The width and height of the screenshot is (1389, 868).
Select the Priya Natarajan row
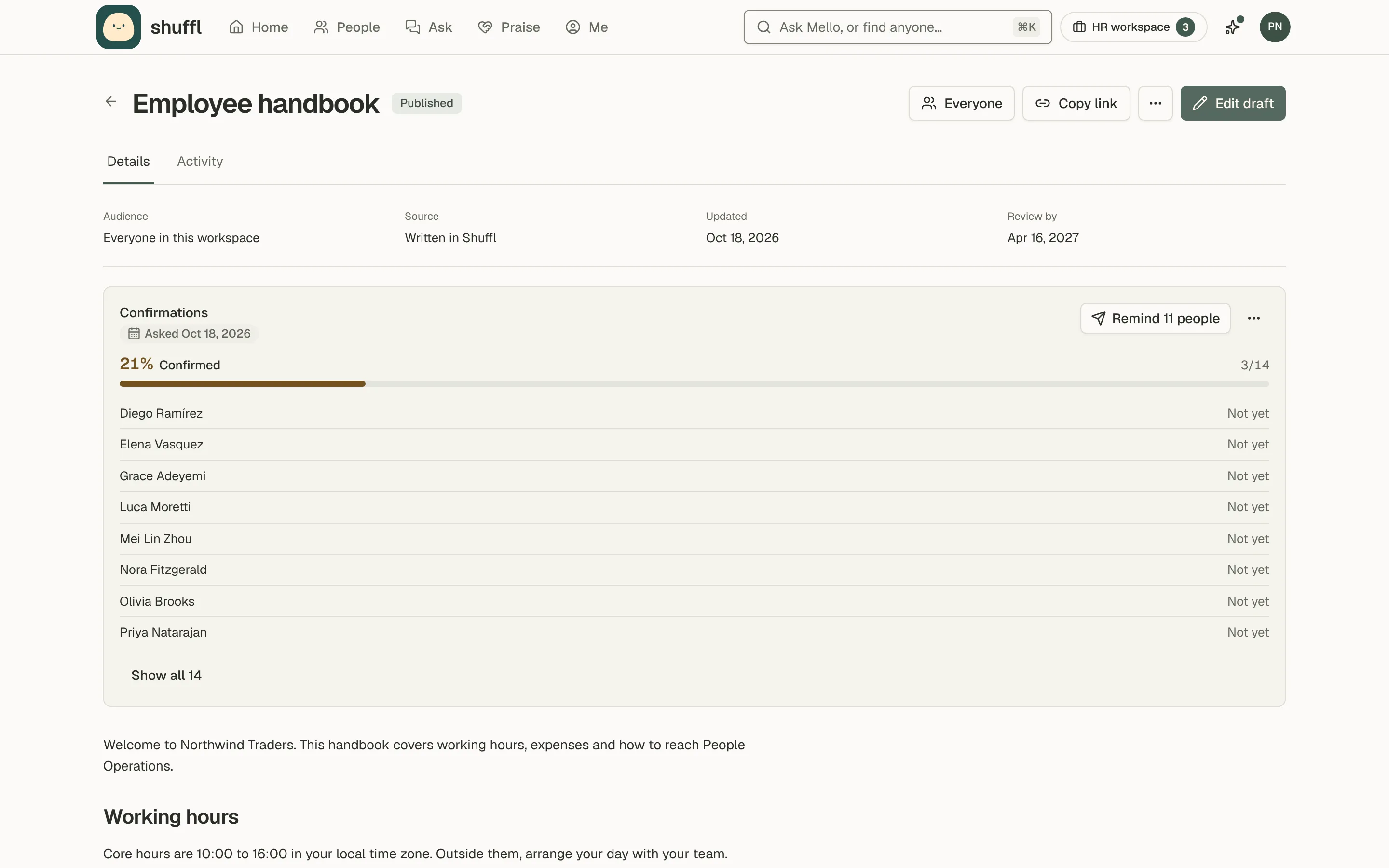point(694,632)
